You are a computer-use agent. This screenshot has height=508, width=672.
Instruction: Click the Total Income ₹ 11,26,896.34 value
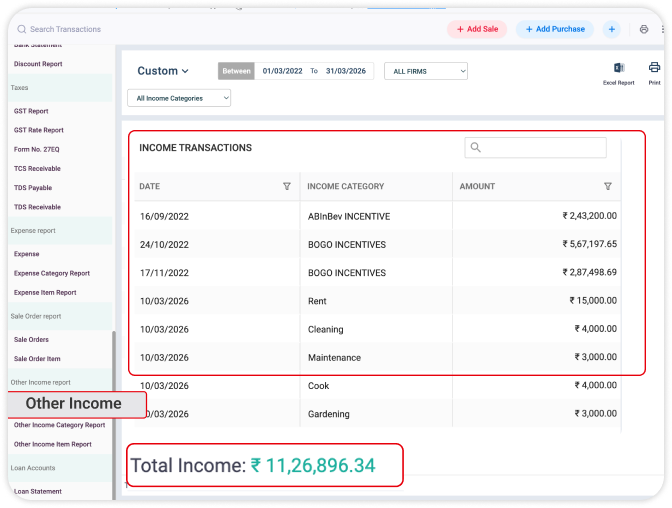click(313, 466)
